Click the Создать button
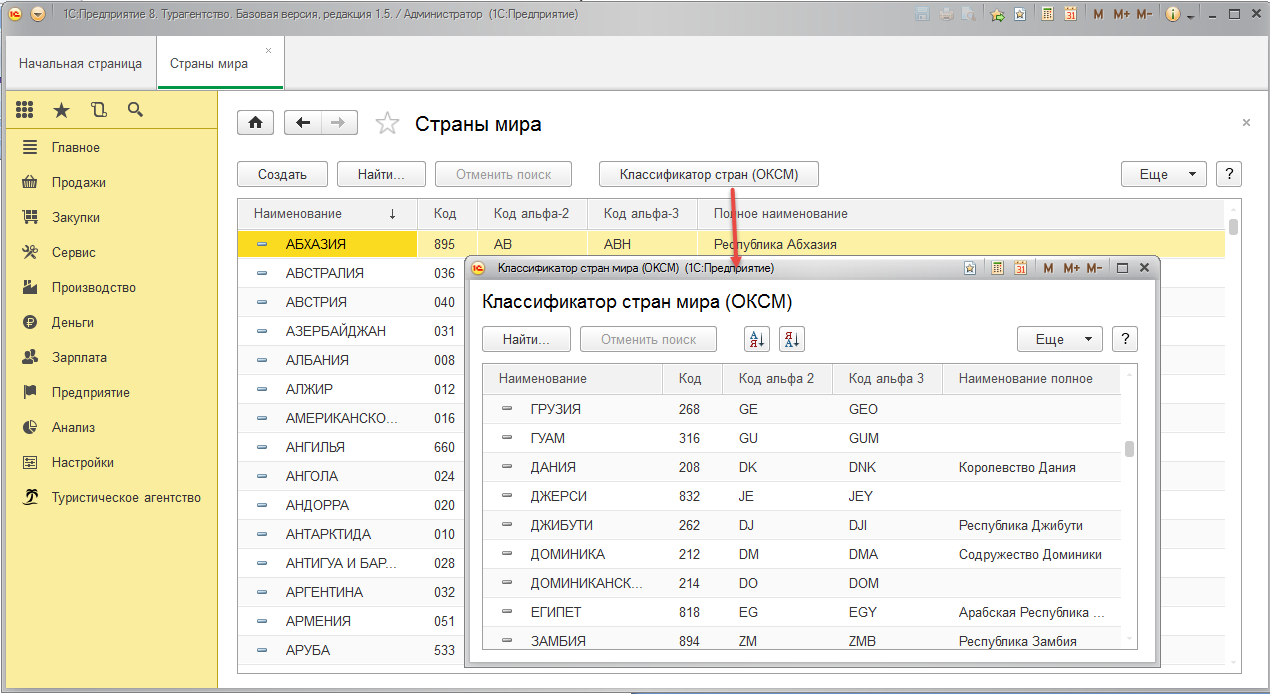 [x=282, y=174]
